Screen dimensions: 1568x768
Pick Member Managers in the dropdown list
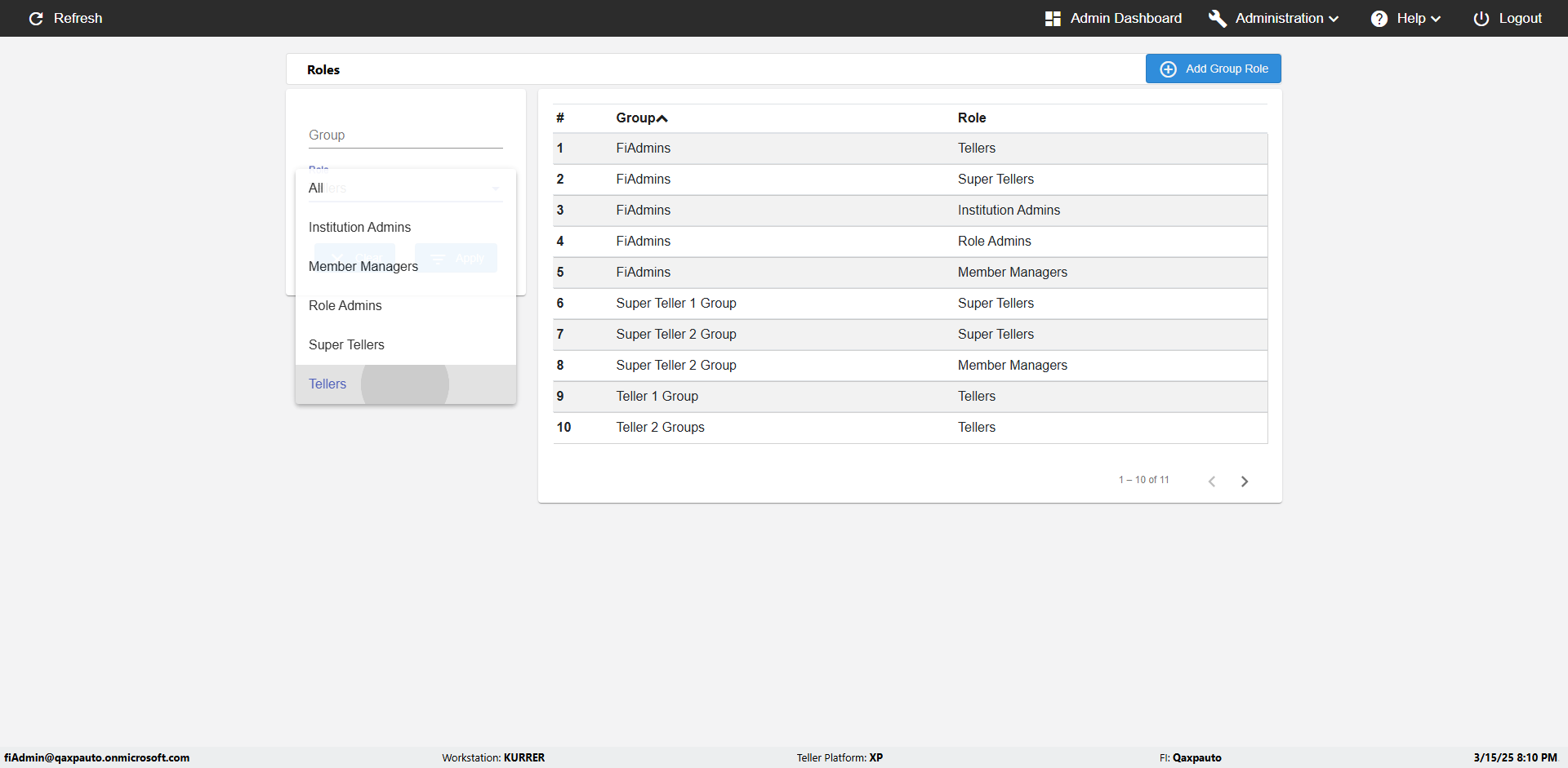click(x=406, y=267)
